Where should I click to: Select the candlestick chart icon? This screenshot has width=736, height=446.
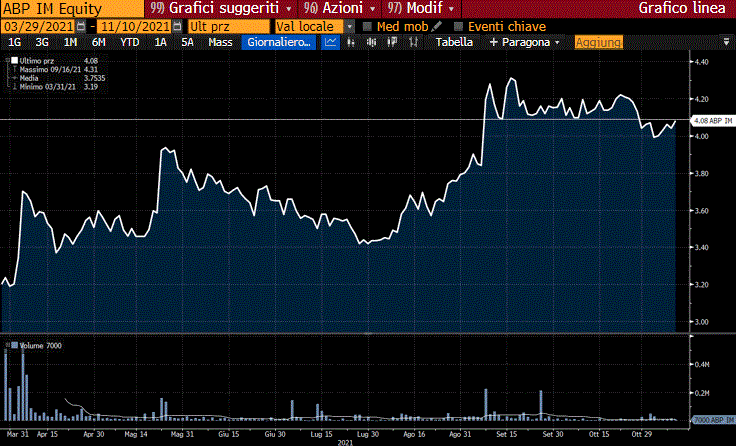pyautogui.click(x=371, y=42)
